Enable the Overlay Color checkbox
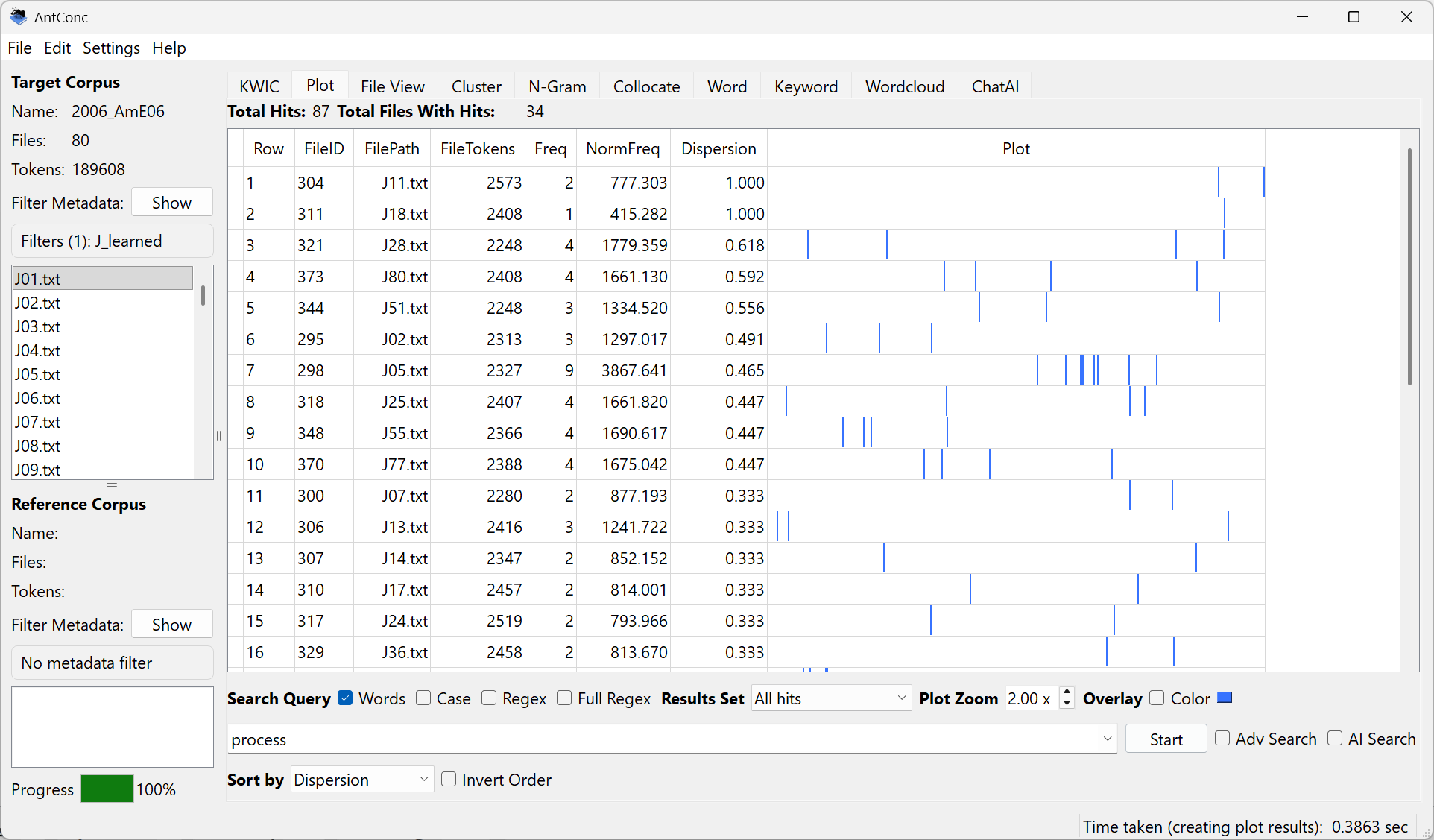This screenshot has height=840, width=1434. pos(1157,698)
